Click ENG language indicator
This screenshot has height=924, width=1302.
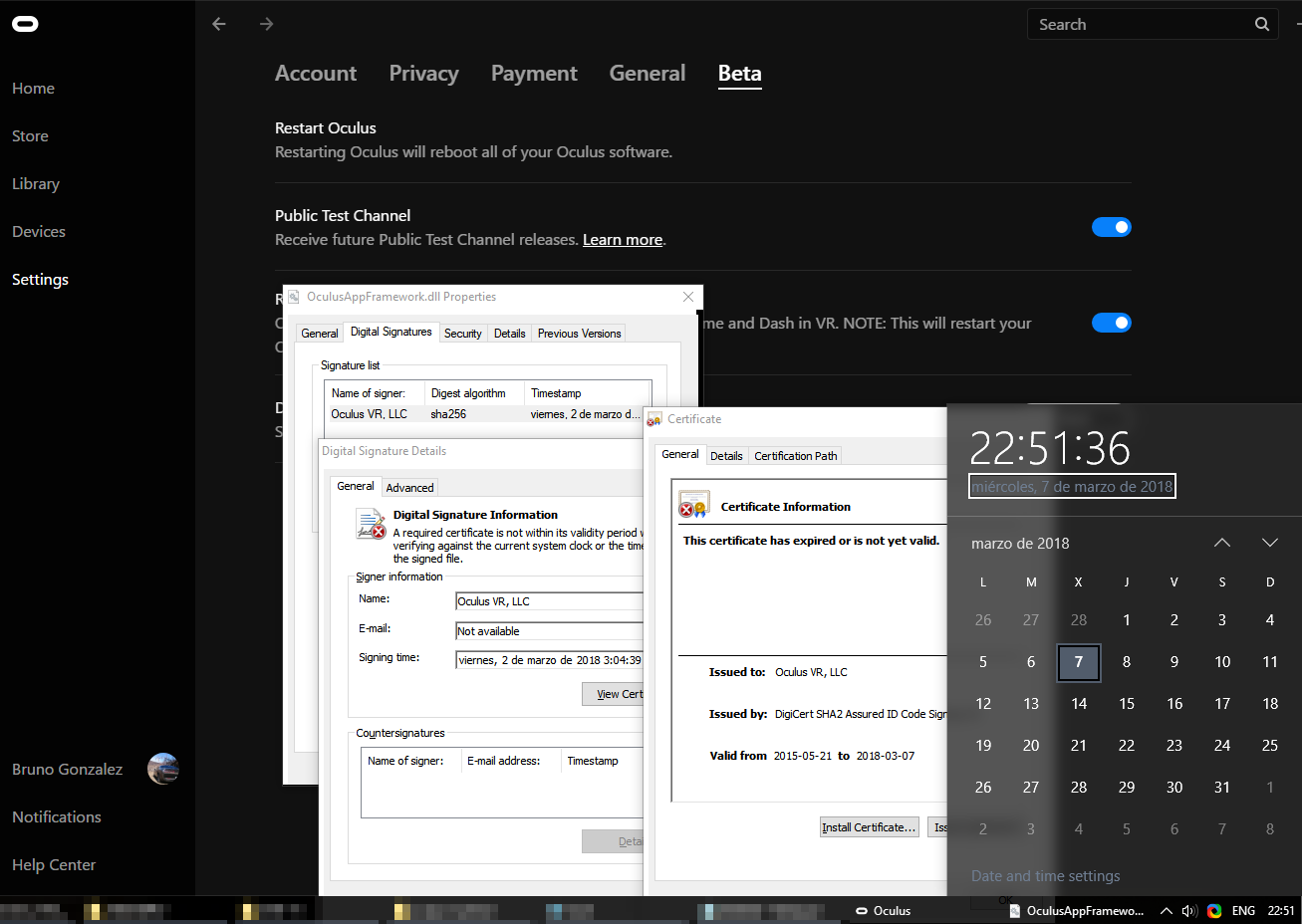(1243, 910)
